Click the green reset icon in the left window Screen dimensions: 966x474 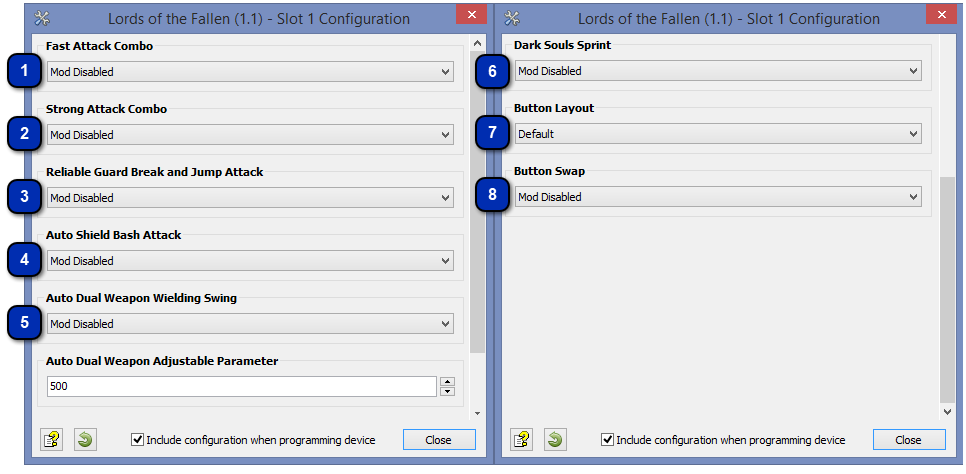coord(85,439)
